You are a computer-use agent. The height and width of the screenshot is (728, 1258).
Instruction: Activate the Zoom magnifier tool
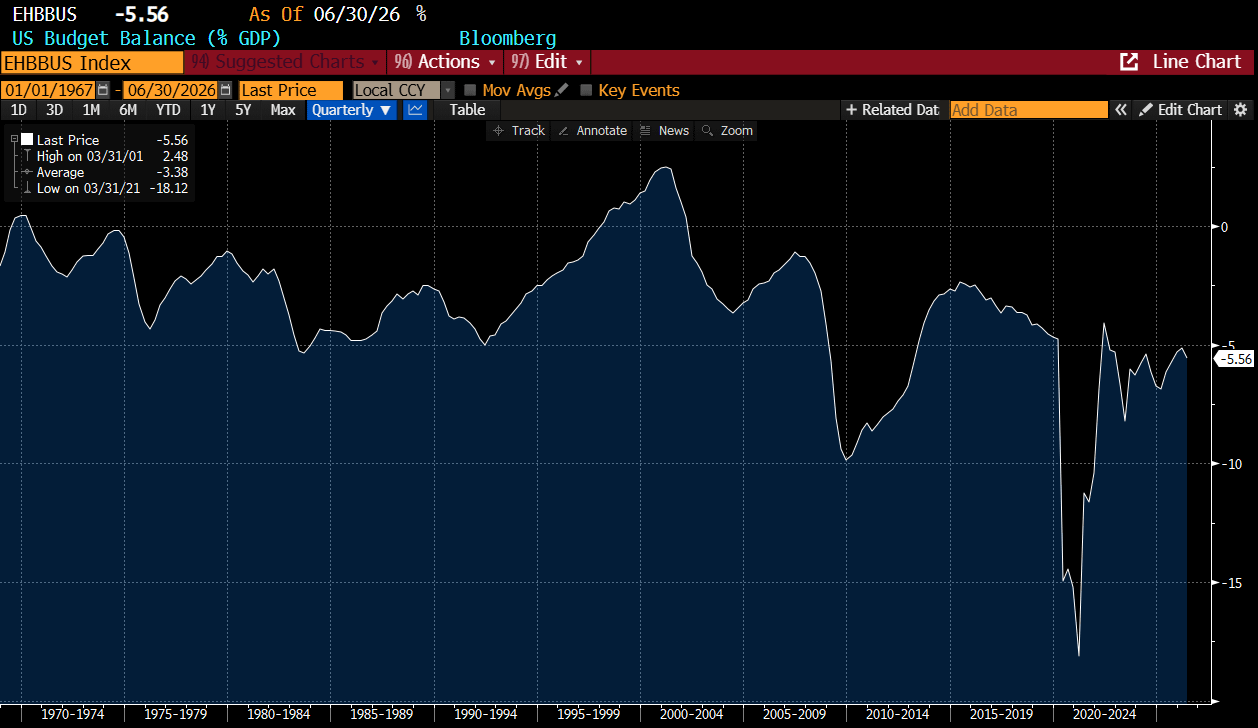click(x=727, y=131)
